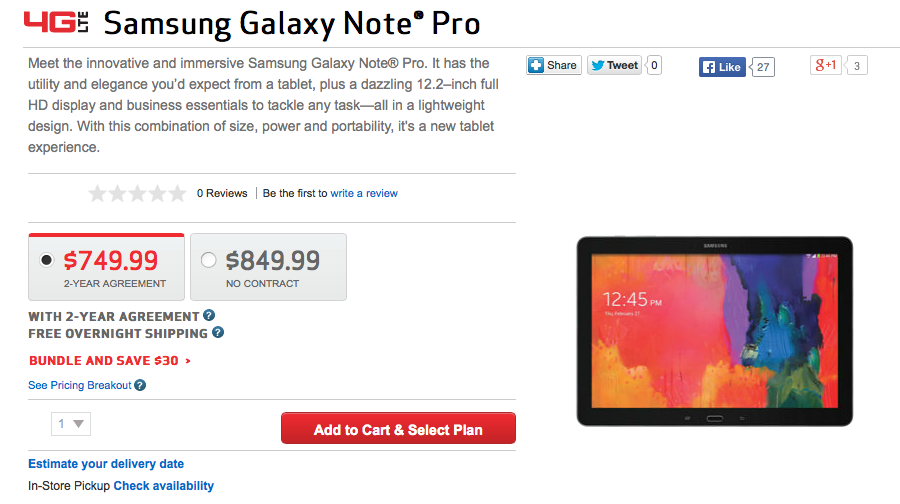
Task: Click the Galaxy Note Pro tablet image
Action: tap(714, 331)
